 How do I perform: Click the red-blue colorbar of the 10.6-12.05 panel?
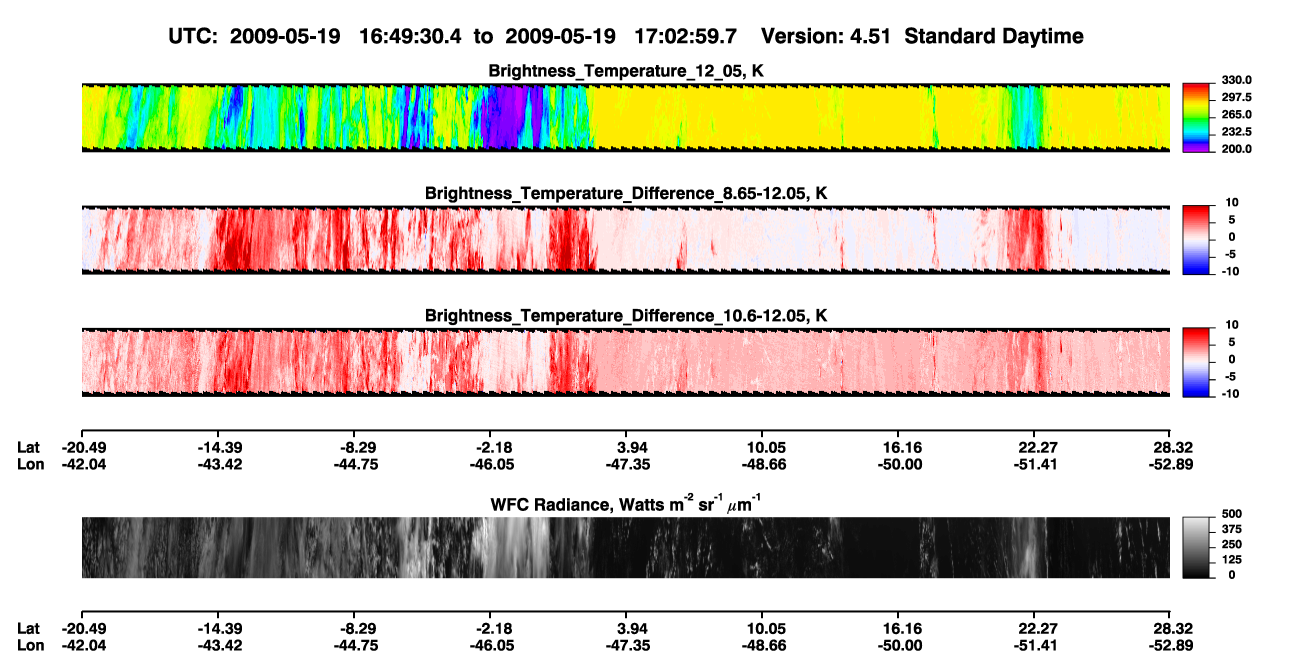(1197, 362)
